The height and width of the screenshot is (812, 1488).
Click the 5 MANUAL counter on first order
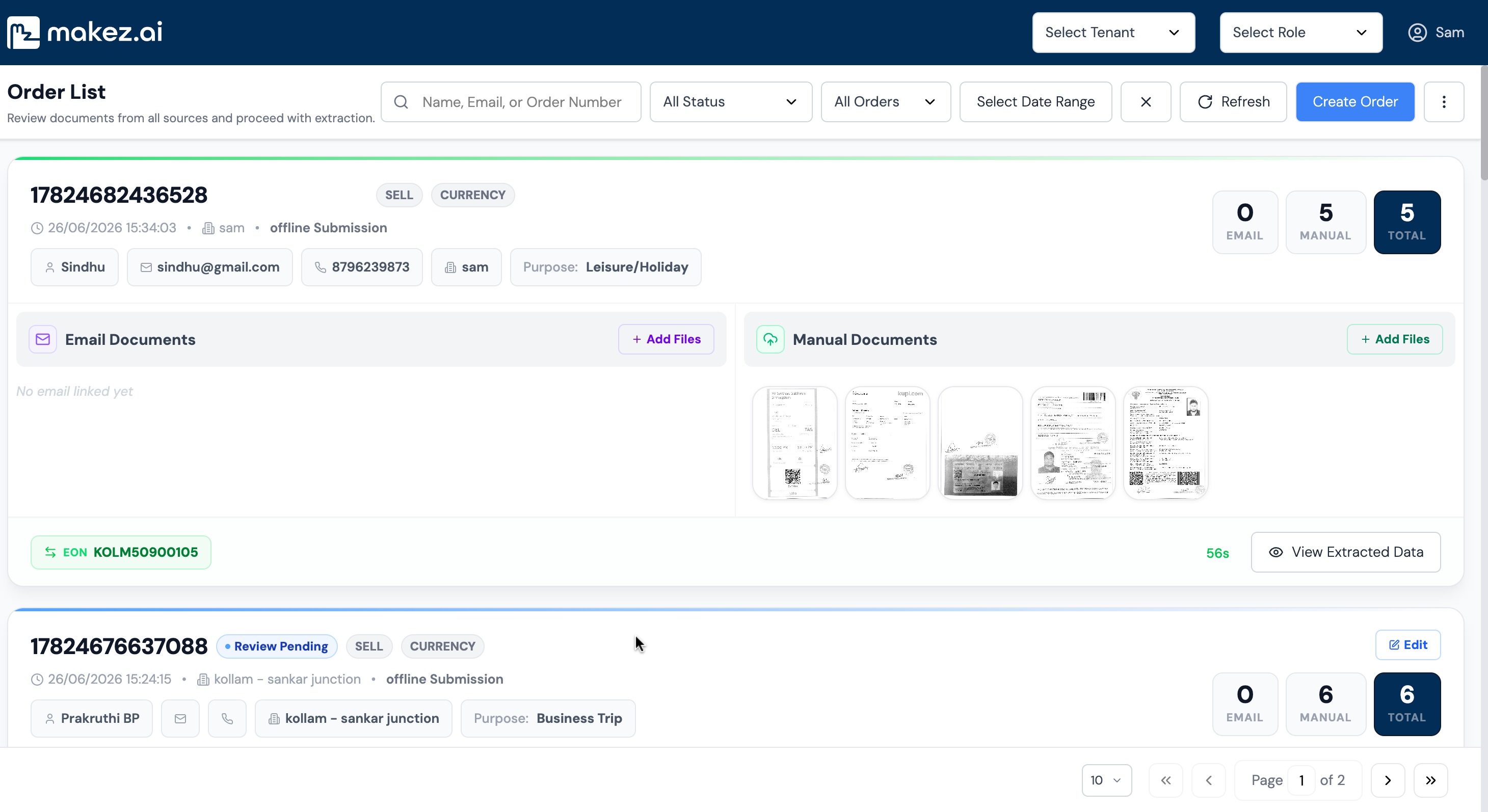tap(1325, 222)
